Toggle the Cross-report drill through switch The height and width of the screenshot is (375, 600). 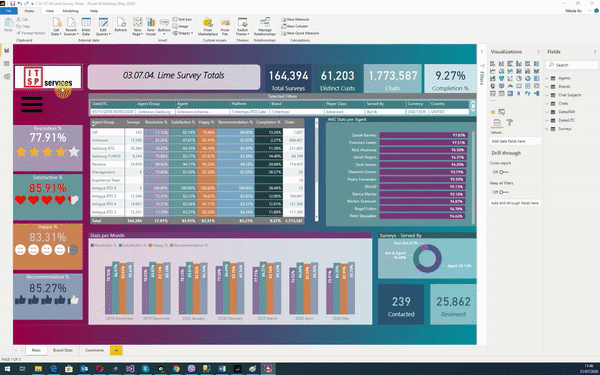click(501, 172)
